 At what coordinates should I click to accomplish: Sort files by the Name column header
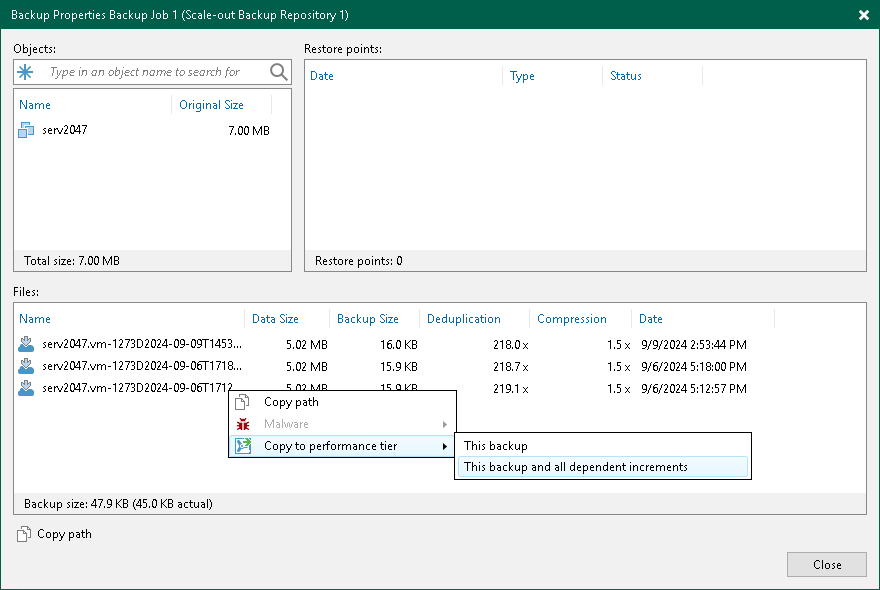tap(35, 318)
